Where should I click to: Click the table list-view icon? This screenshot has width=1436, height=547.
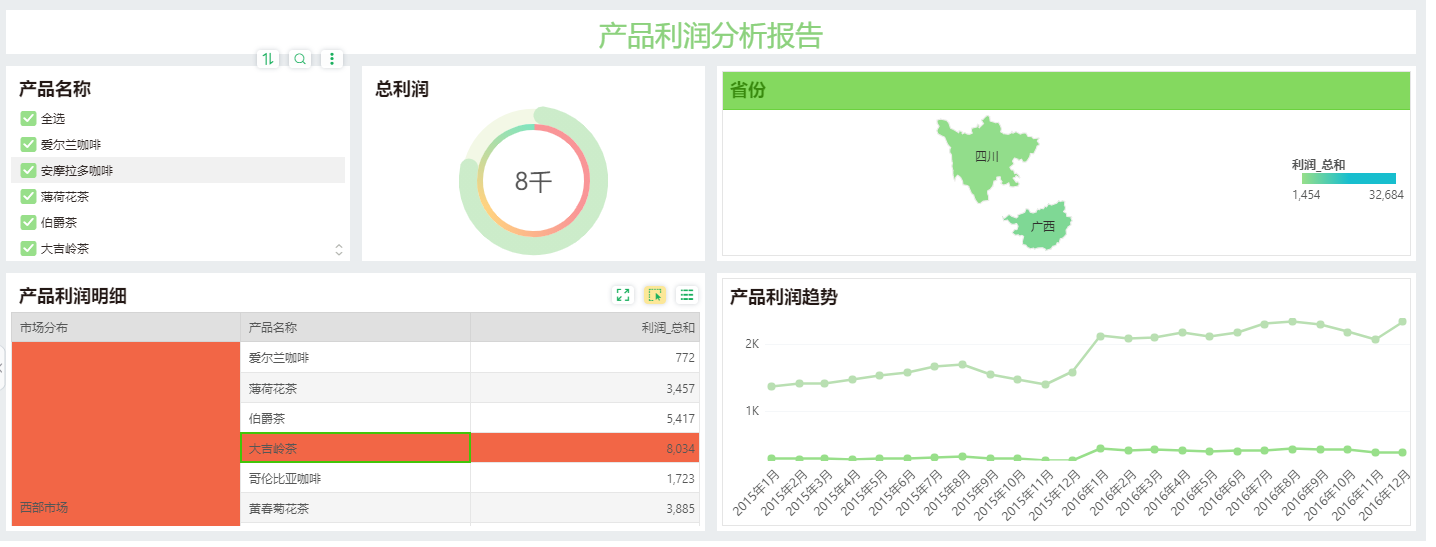click(x=687, y=294)
